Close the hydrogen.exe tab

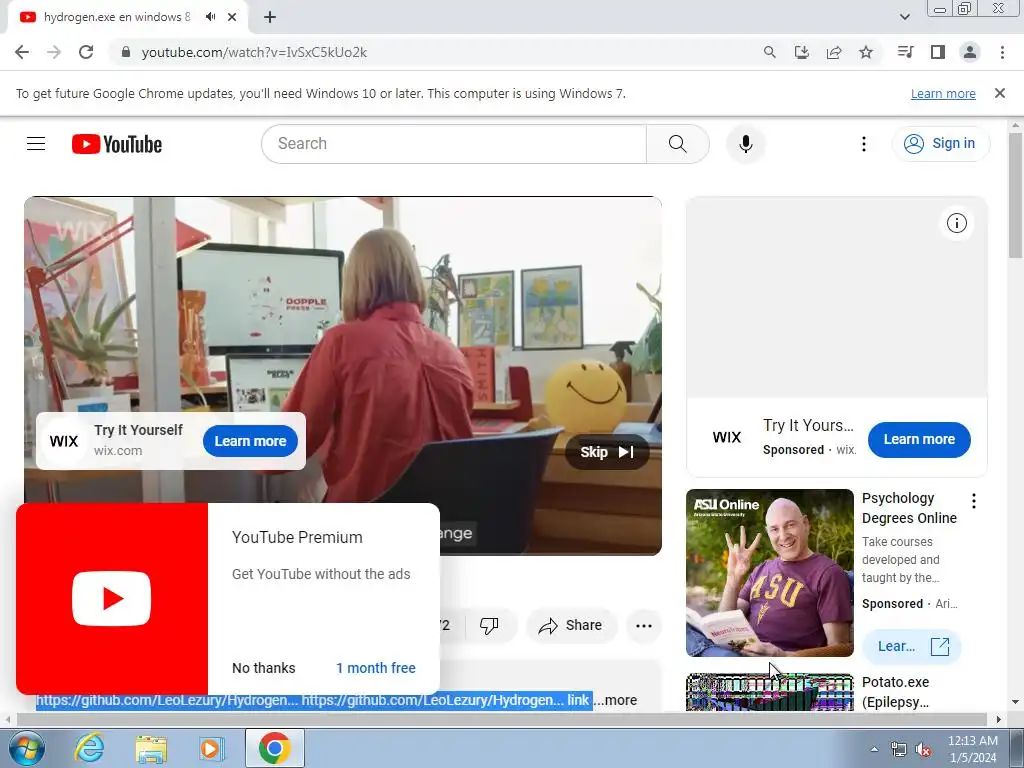(232, 17)
